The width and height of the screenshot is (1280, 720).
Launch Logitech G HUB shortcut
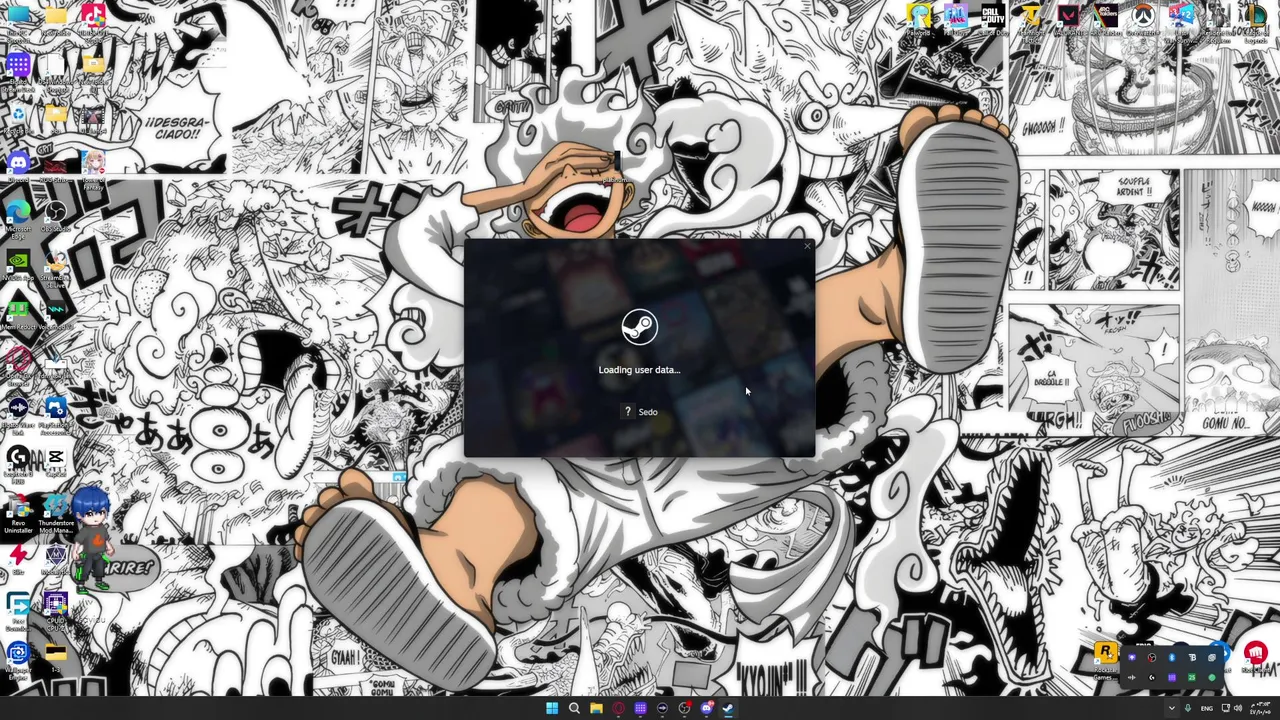click(x=18, y=462)
